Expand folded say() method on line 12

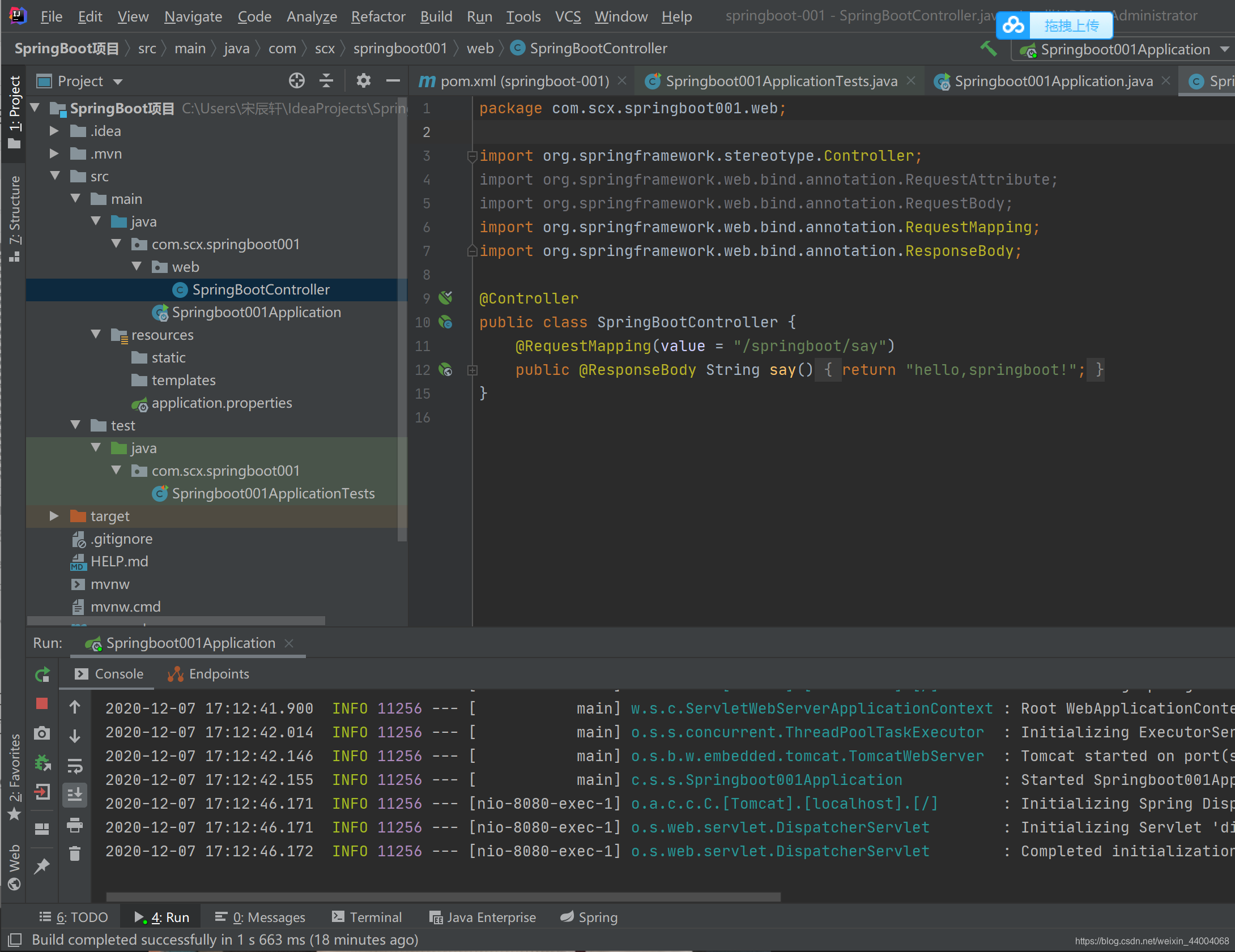click(x=472, y=370)
